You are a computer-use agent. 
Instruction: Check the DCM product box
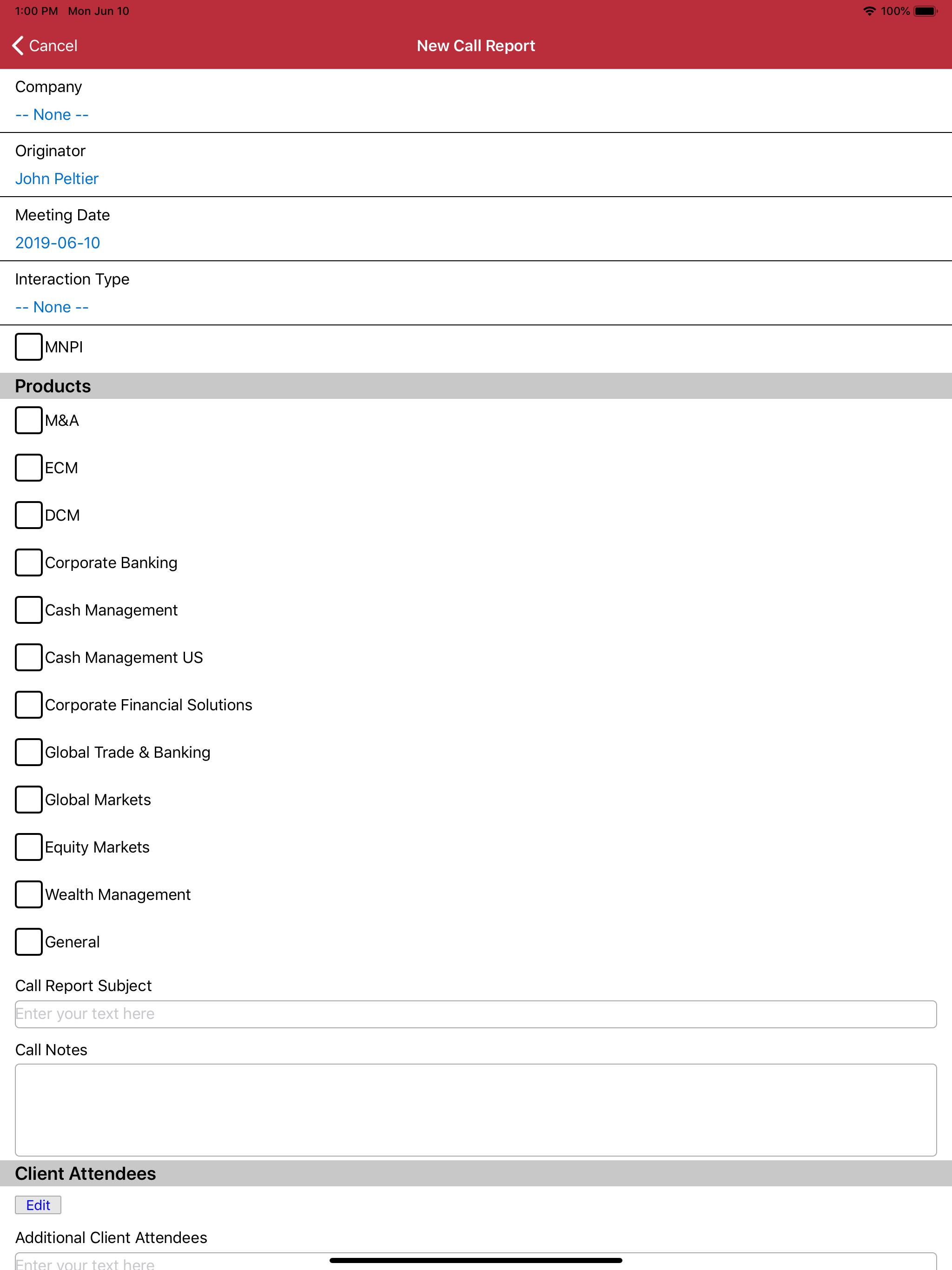(29, 515)
